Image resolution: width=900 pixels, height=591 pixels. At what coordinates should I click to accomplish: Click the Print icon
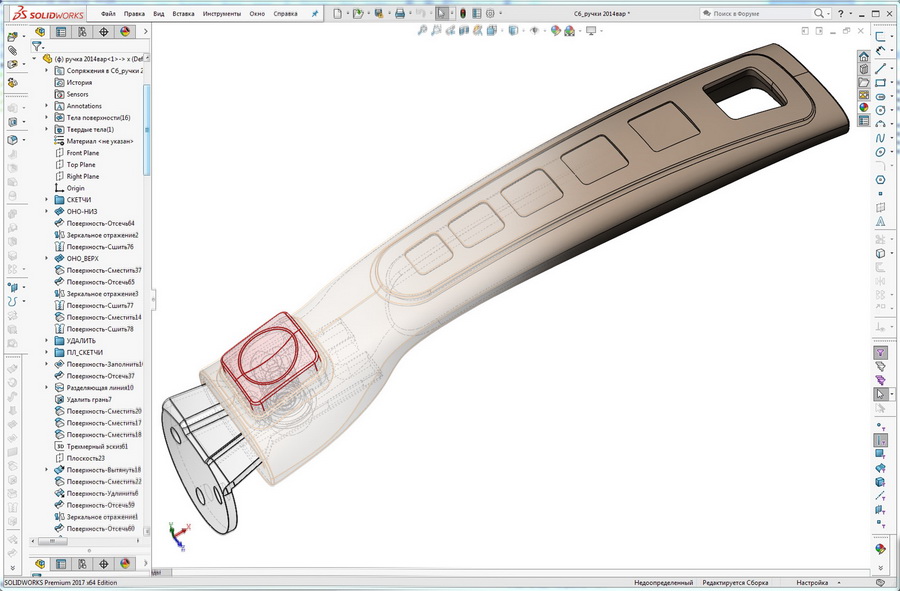pos(400,13)
